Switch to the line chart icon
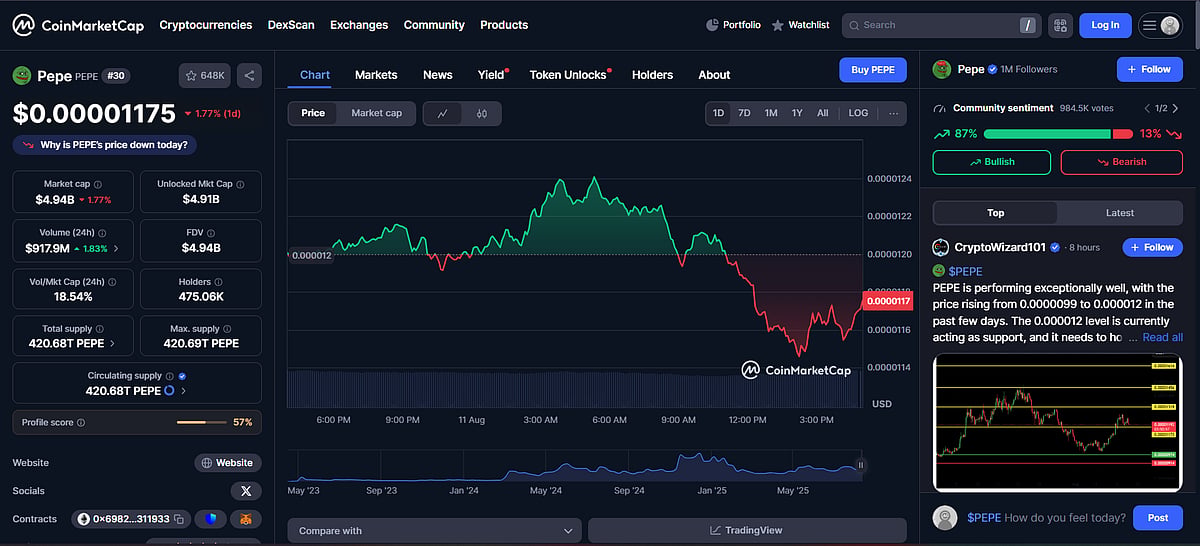Screen dimensions: 1200x546 click(442, 113)
